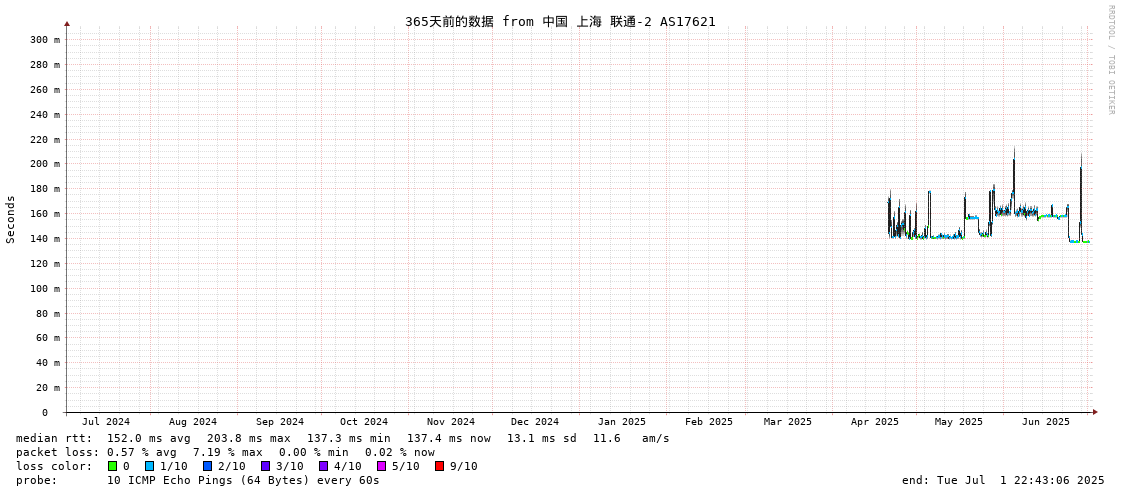Screen dimensions: 1121x494
Task: Click the 'Jul 2024' x-axis label
Action: [107, 422]
